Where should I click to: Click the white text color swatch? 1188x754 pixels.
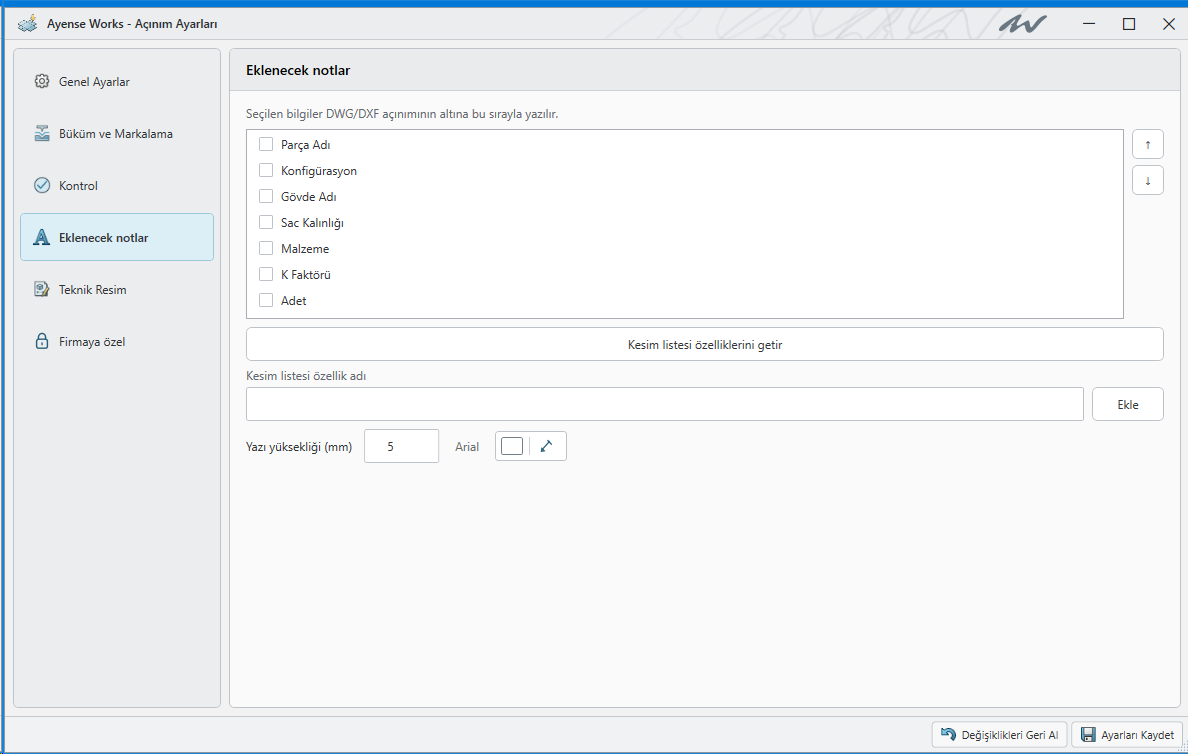[x=512, y=446]
